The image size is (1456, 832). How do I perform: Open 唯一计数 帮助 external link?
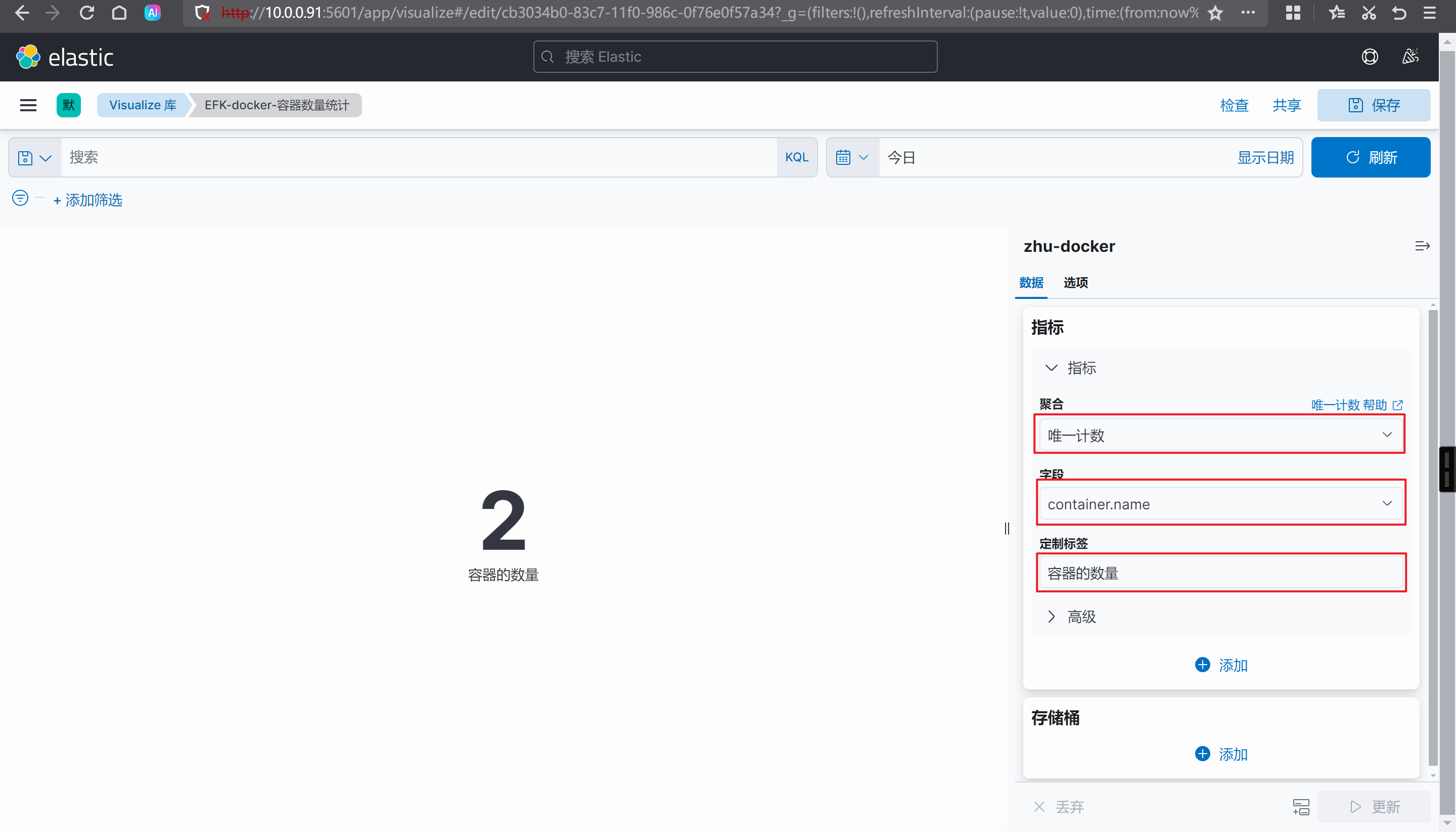click(1356, 405)
